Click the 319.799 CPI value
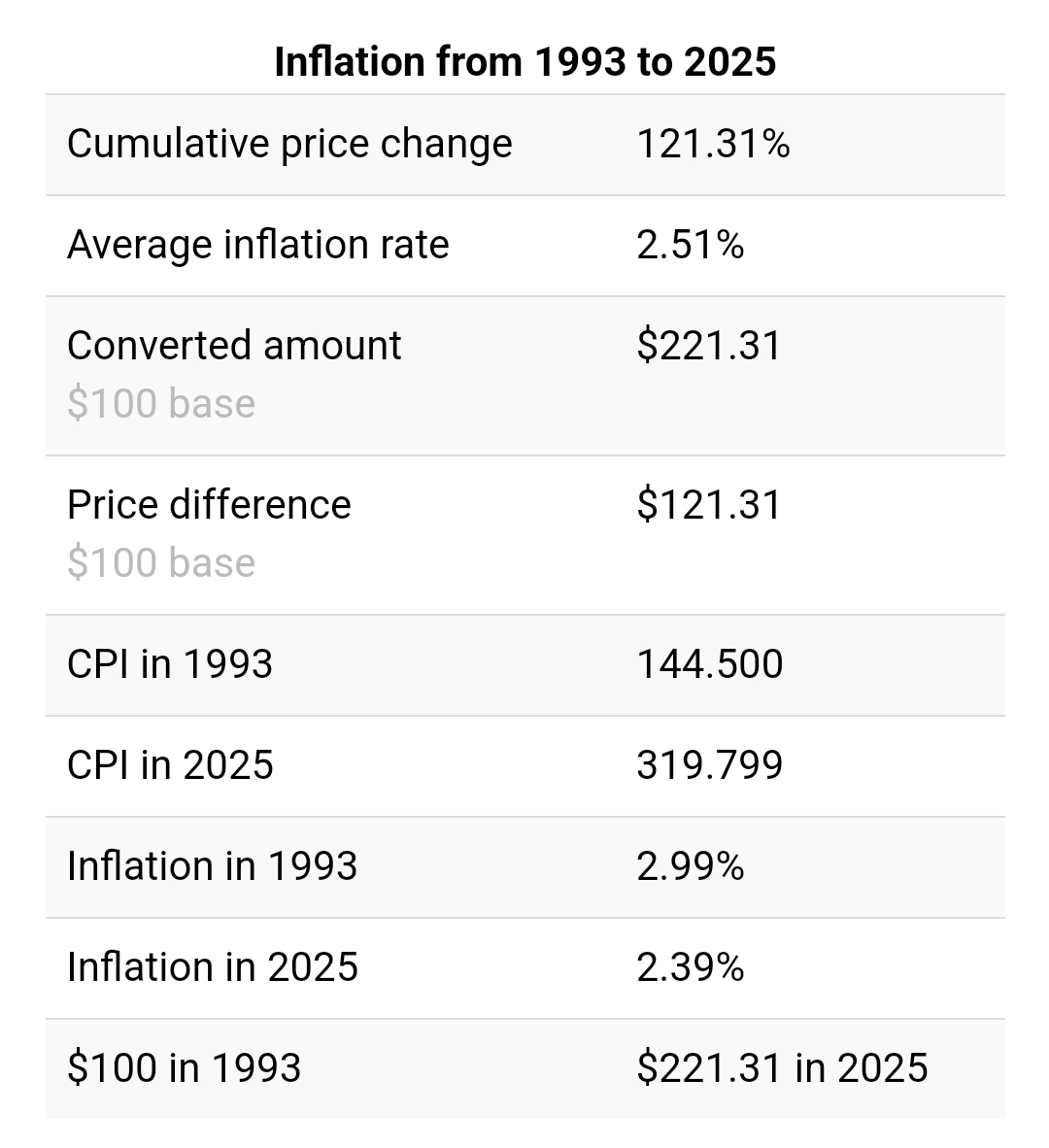 pos(709,765)
